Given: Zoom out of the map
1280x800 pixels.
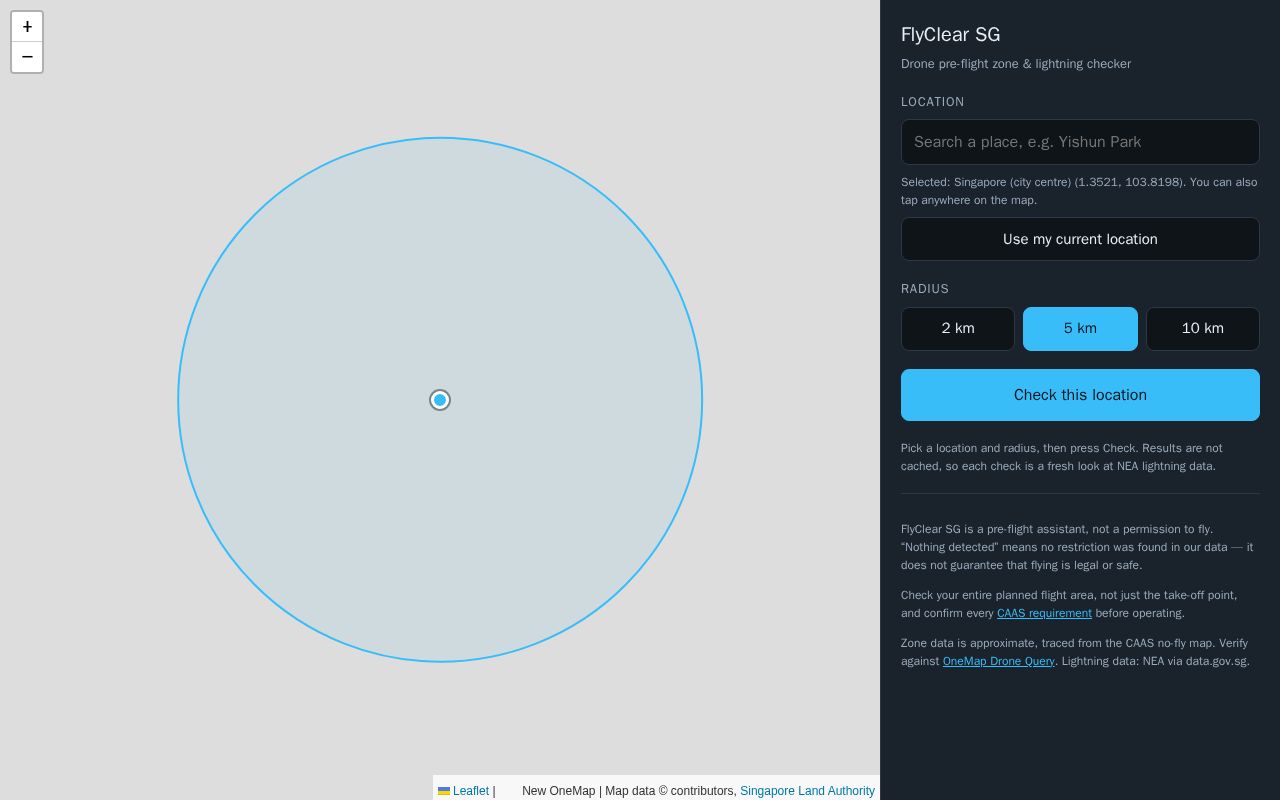Looking at the screenshot, I should (27, 57).
